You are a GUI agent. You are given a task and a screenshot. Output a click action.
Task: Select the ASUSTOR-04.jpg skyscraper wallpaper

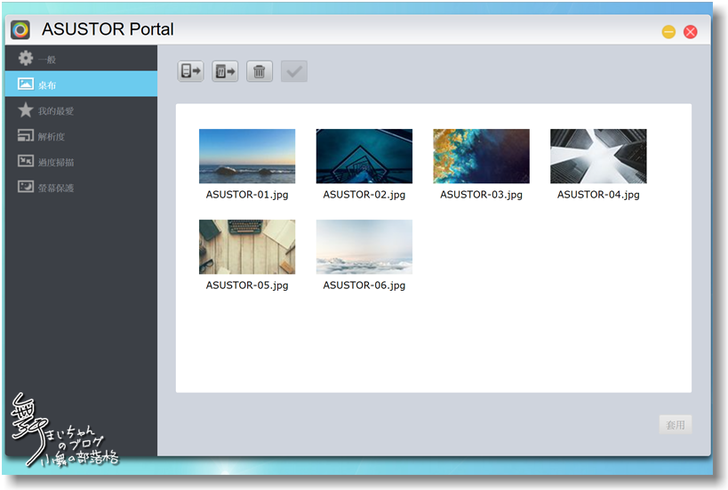click(x=598, y=156)
